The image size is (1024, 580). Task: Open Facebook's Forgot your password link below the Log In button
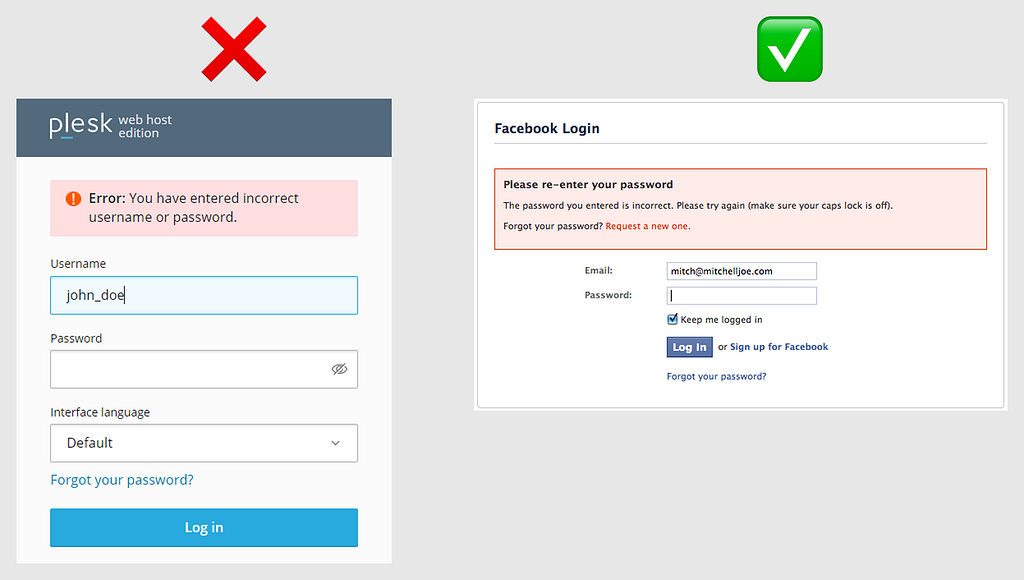click(x=716, y=376)
